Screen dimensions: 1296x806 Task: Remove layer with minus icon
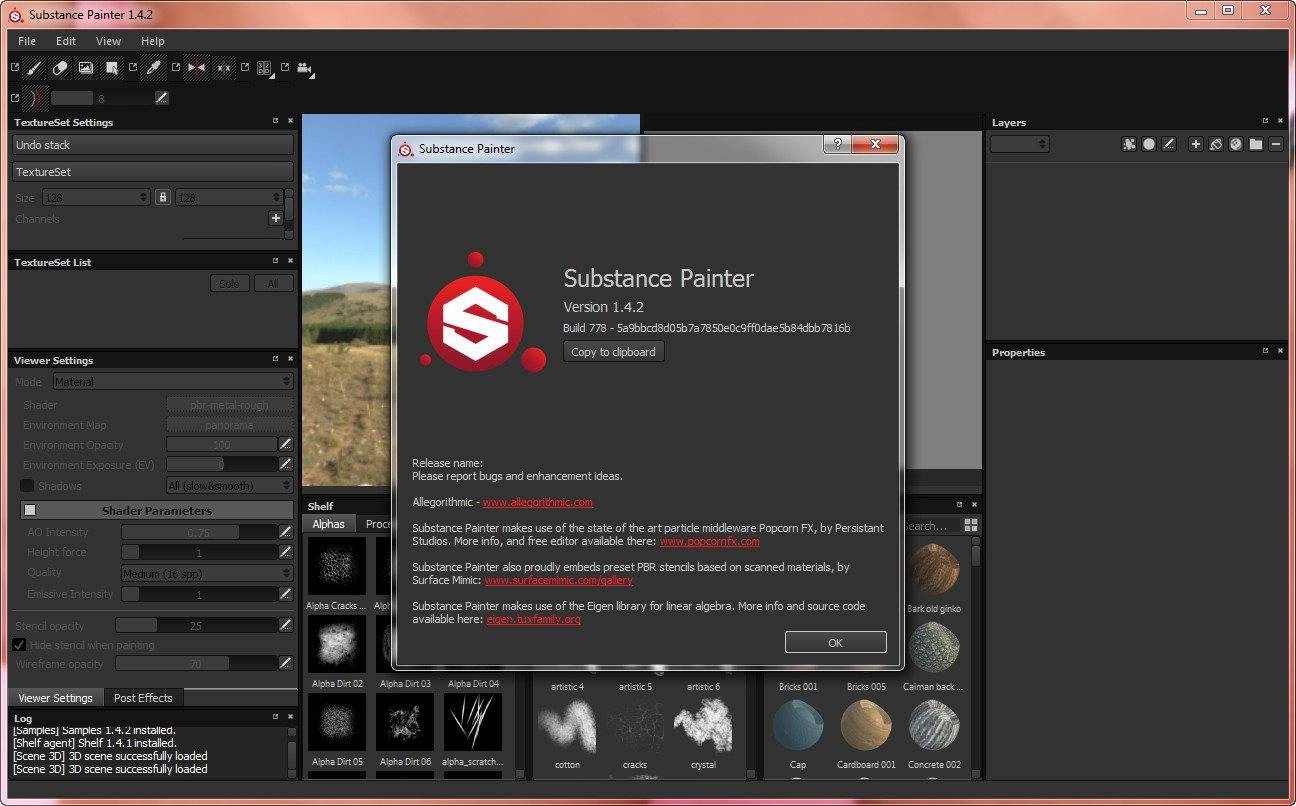1276,144
